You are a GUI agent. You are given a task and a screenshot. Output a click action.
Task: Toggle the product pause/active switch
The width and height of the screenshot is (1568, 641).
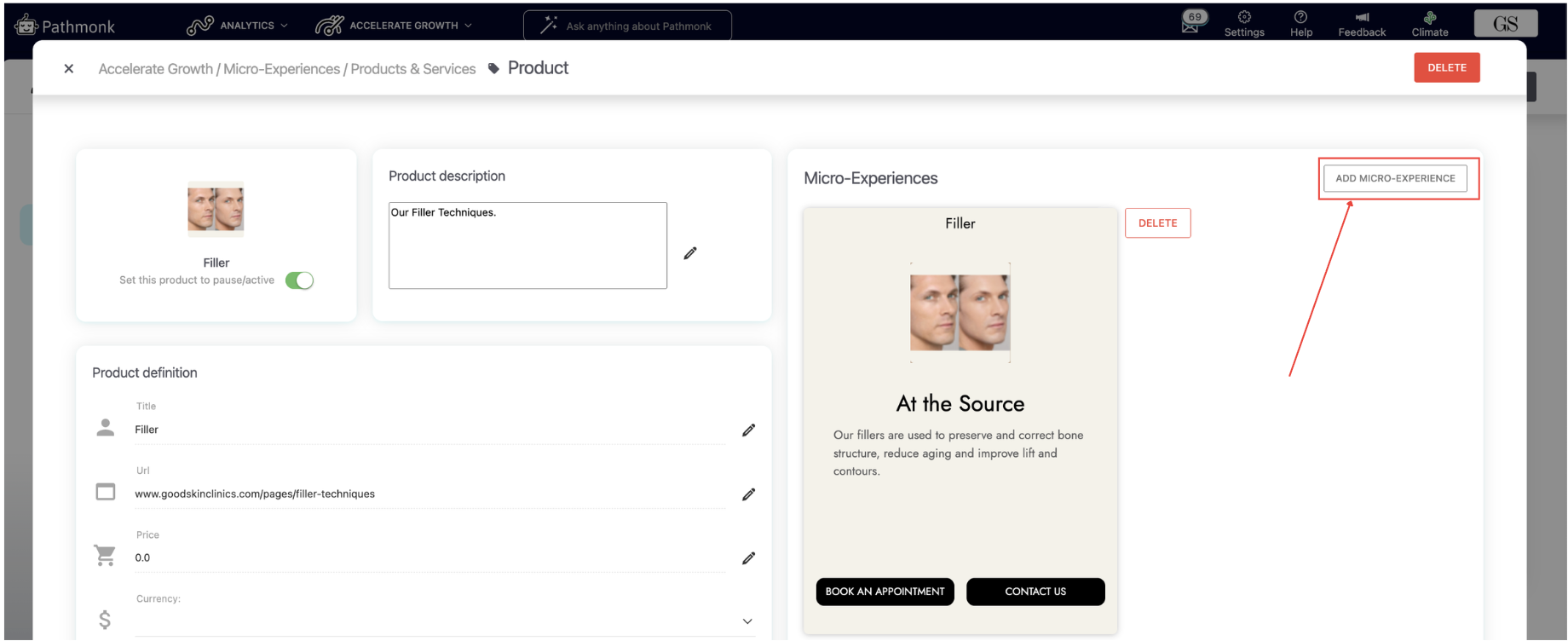point(299,280)
